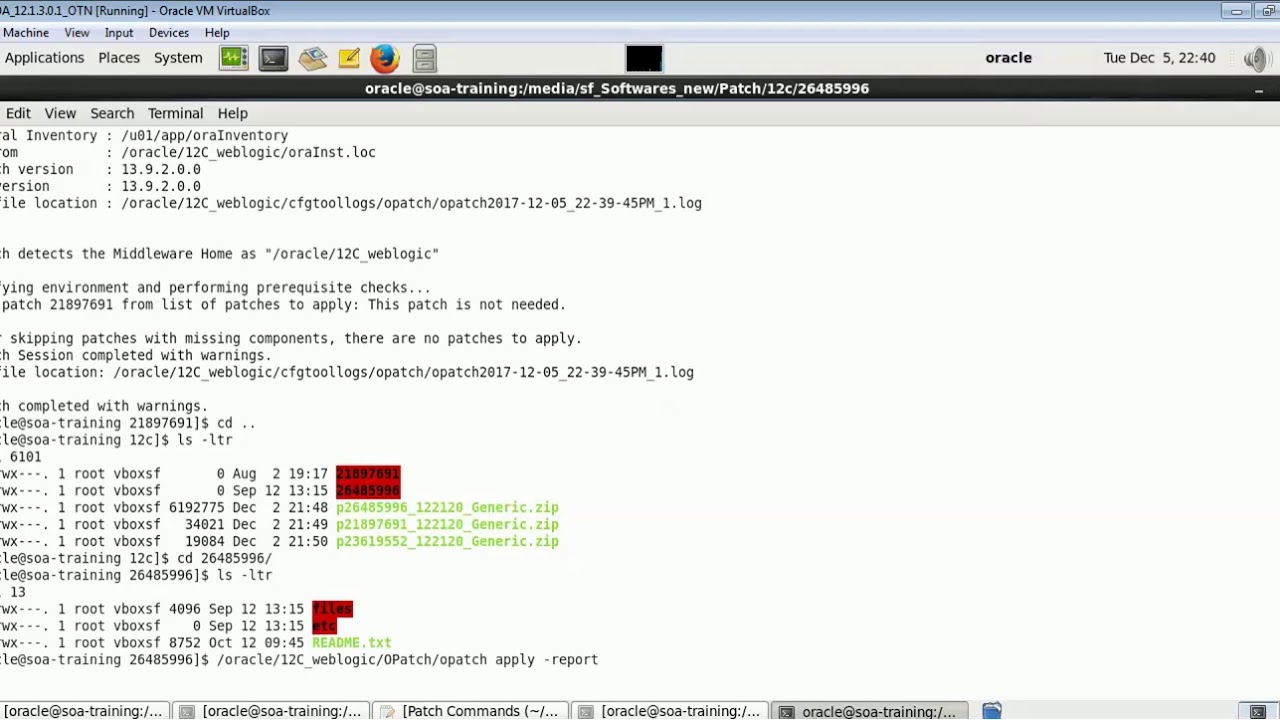The height and width of the screenshot is (720, 1280).
Task: Click the red highlighted etc directory
Action: tap(324, 626)
